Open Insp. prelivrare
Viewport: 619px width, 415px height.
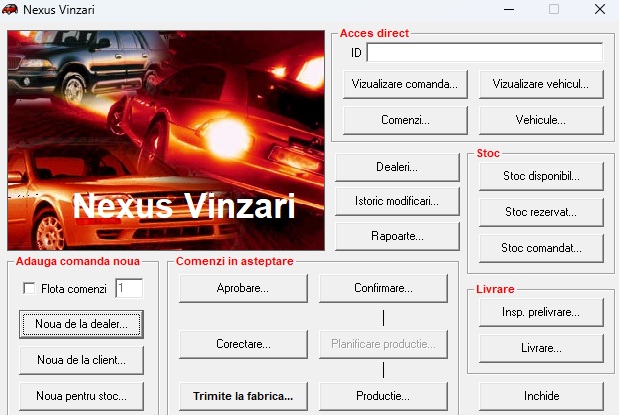pyautogui.click(x=541, y=312)
